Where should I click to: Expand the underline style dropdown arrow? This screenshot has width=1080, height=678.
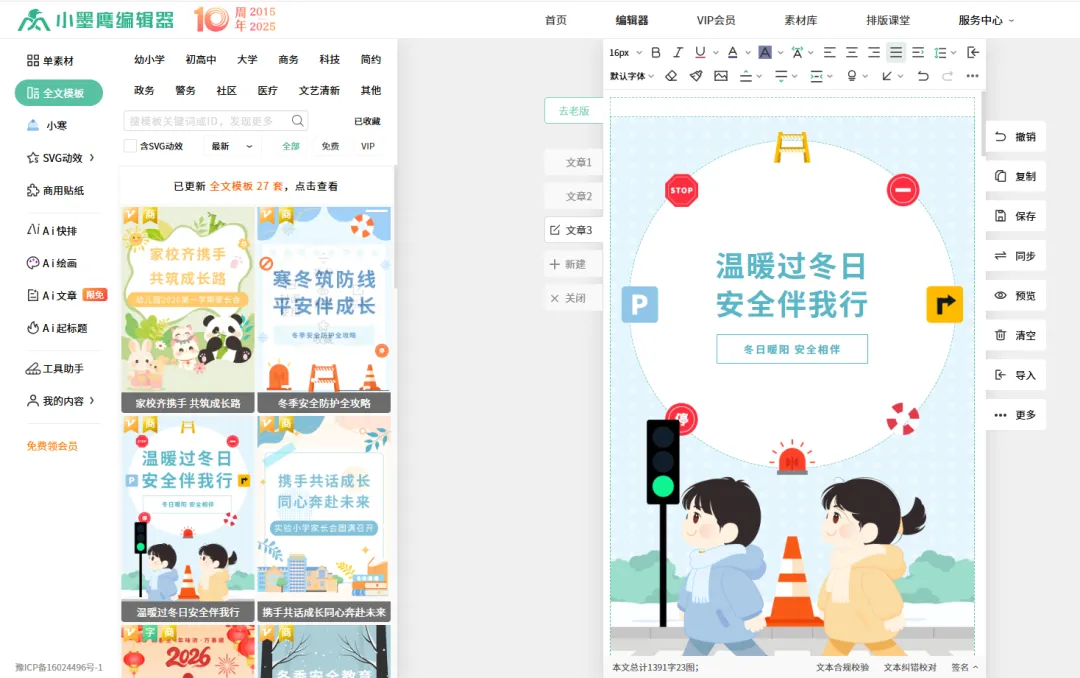pos(716,52)
